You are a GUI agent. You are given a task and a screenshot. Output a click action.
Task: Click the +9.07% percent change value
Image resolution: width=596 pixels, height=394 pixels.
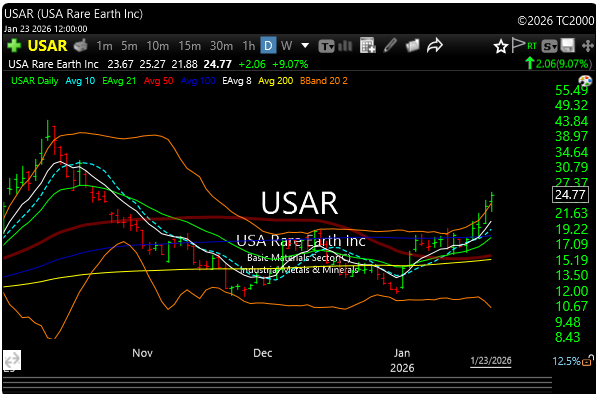[x=290, y=64]
